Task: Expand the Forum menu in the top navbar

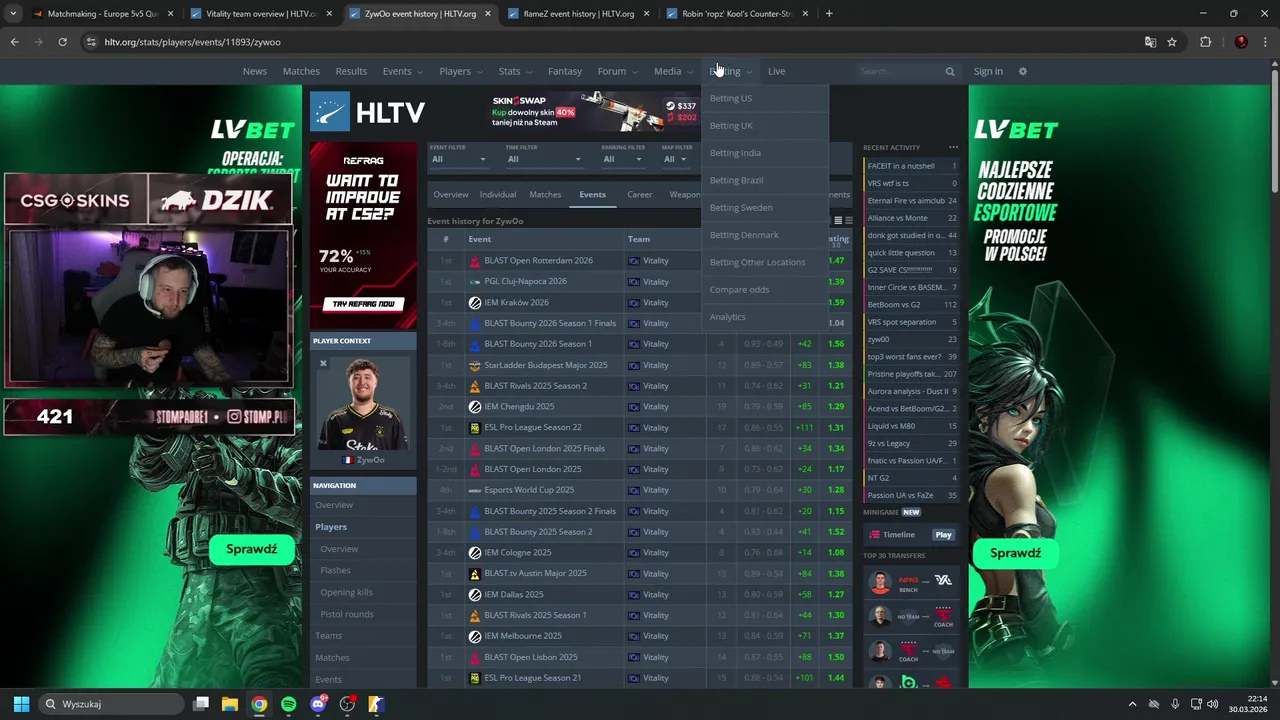Action: (617, 71)
